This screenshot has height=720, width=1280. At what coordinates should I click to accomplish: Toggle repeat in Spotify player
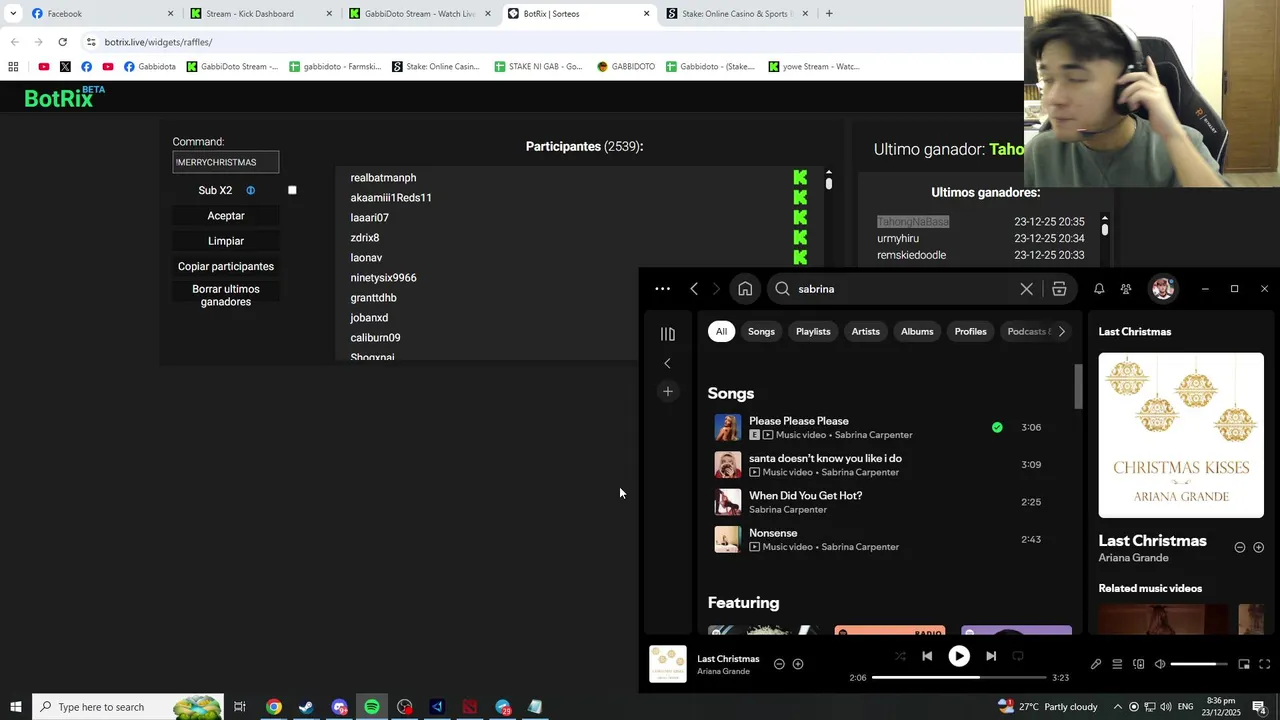point(1018,656)
